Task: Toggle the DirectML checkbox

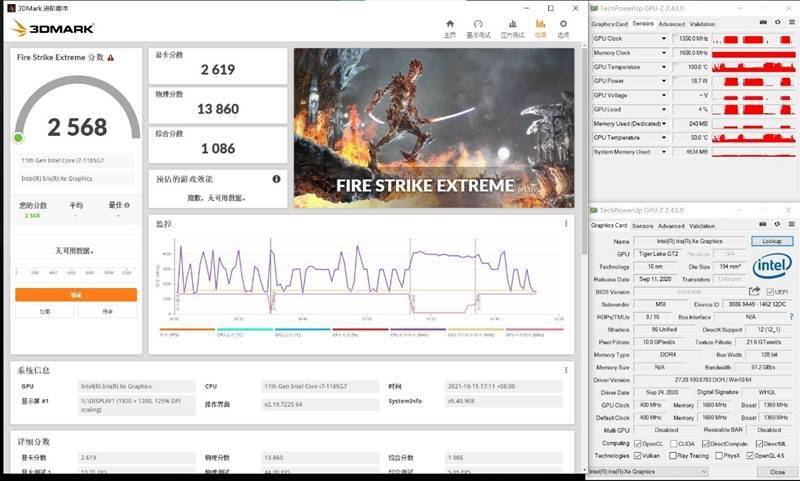Action: pyautogui.click(x=759, y=444)
